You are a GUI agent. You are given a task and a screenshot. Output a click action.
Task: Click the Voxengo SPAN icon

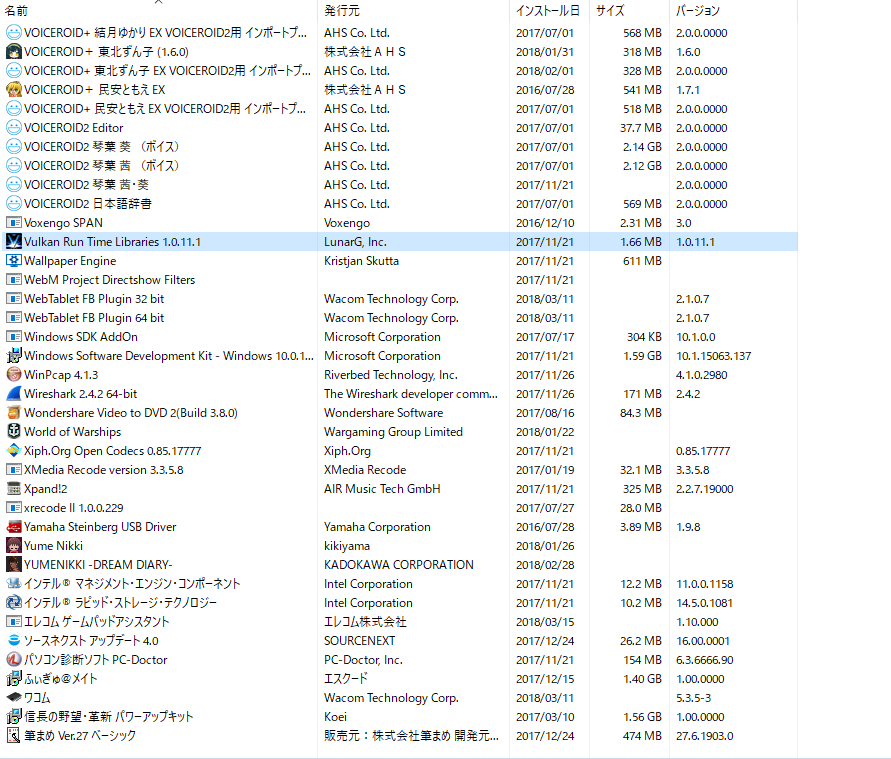click(x=14, y=223)
